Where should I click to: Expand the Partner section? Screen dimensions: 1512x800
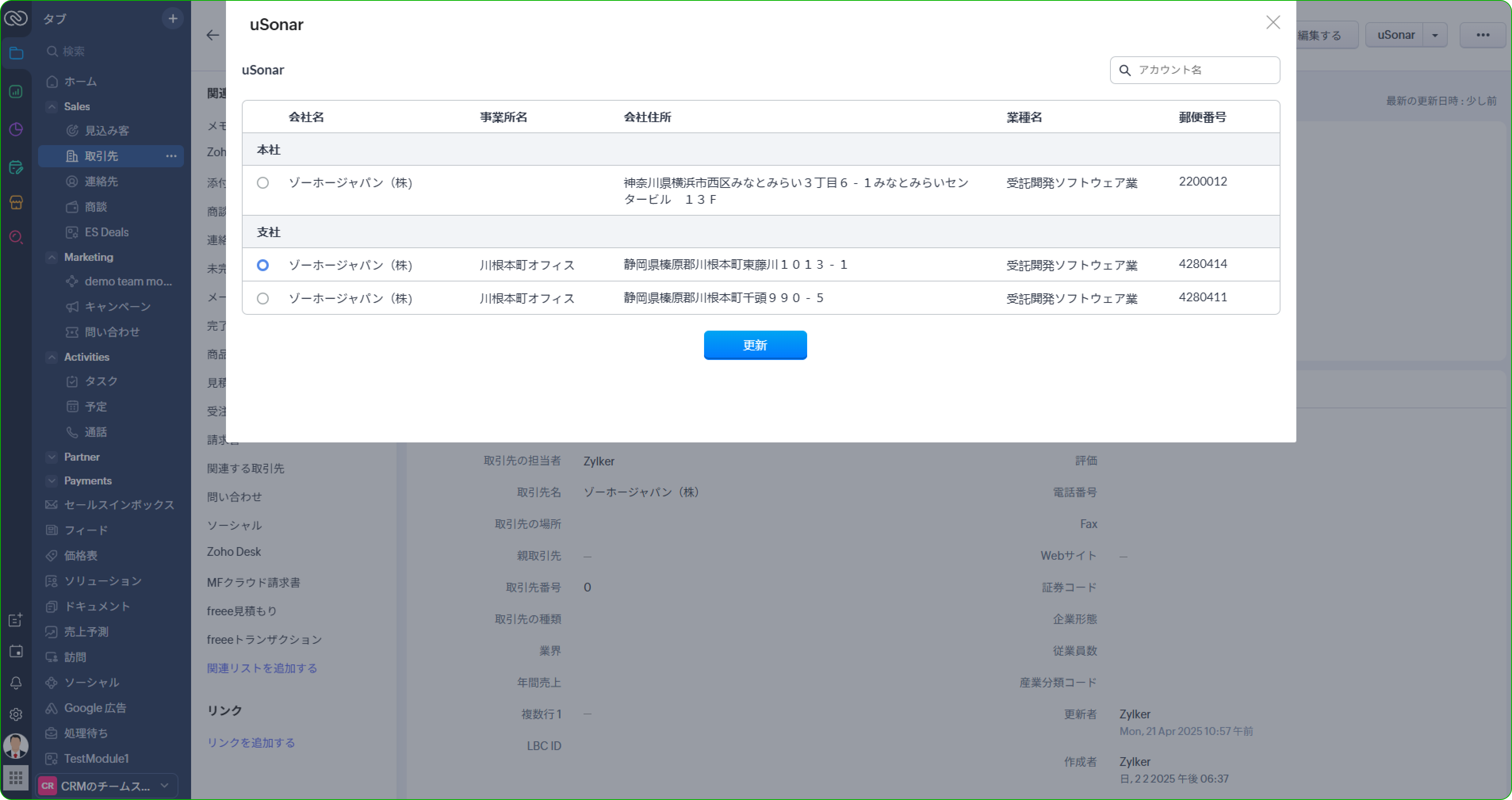click(x=52, y=457)
